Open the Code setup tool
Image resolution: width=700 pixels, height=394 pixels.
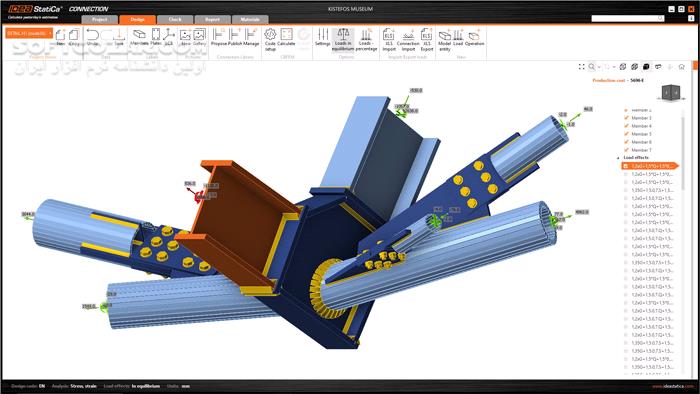click(270, 39)
